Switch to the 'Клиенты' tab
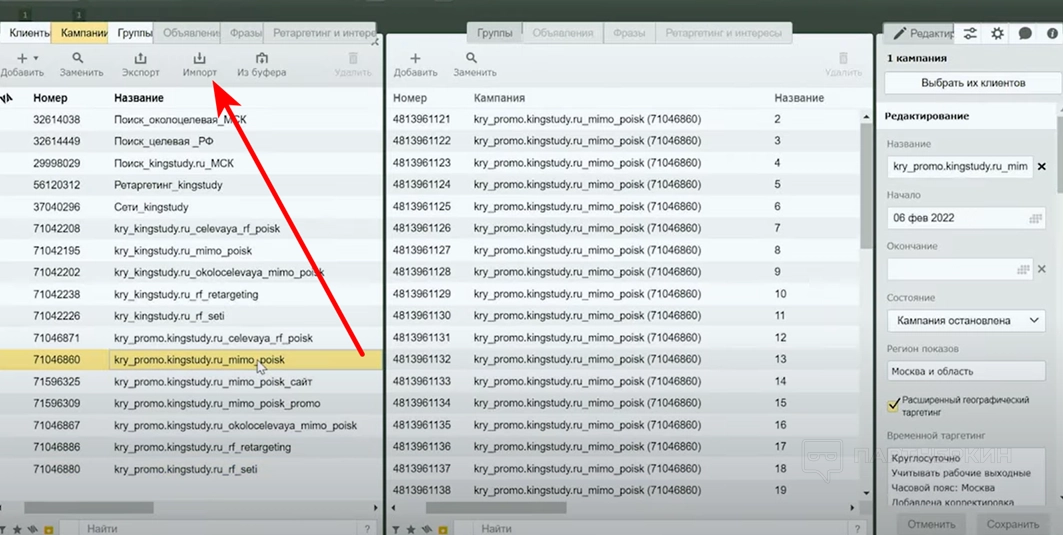Image resolution: width=1063 pixels, height=535 pixels. coord(28,33)
